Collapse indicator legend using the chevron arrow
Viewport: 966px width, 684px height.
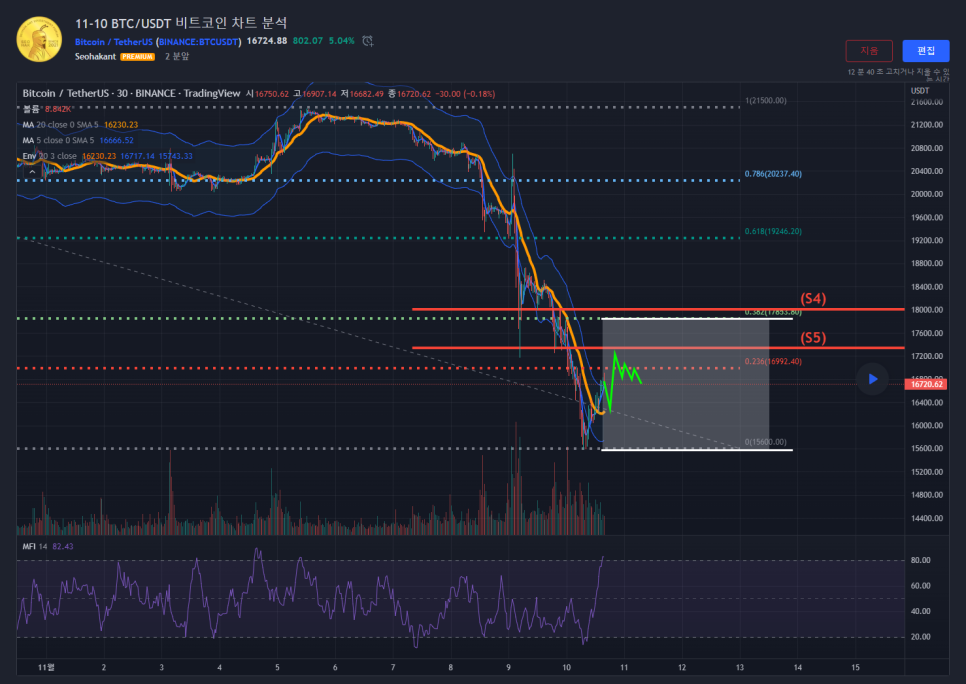pos(32,172)
